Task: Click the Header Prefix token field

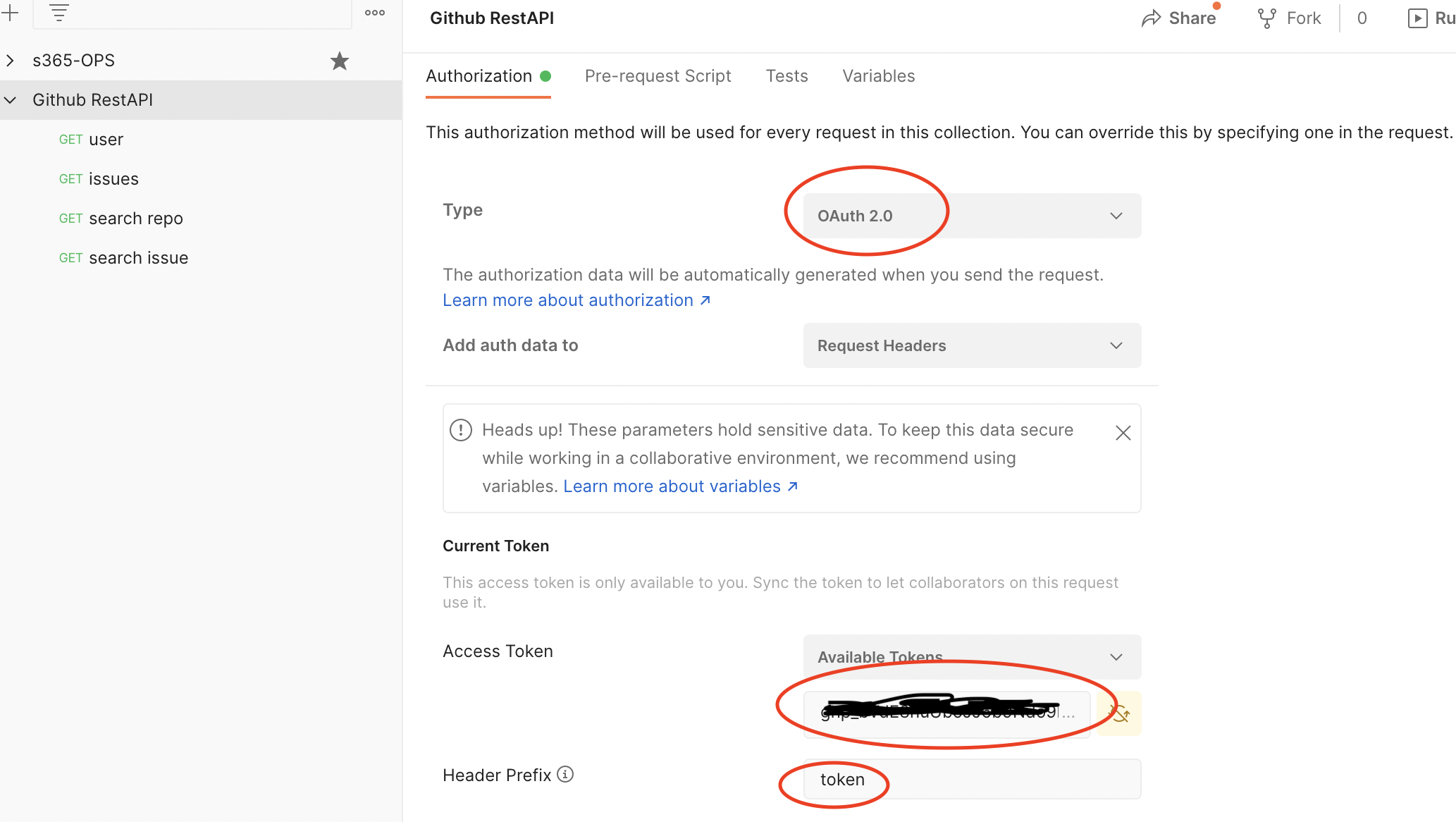Action: [x=972, y=779]
